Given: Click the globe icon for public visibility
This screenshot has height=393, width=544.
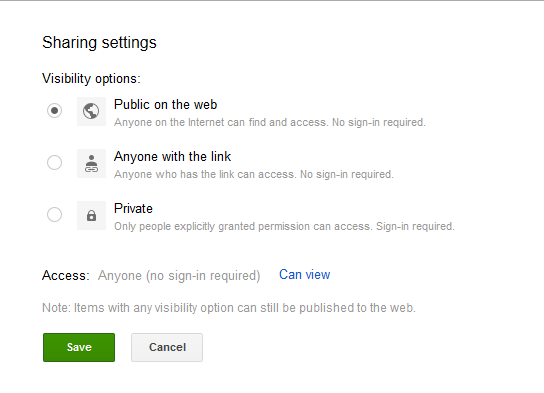Looking at the screenshot, I should click(91, 111).
